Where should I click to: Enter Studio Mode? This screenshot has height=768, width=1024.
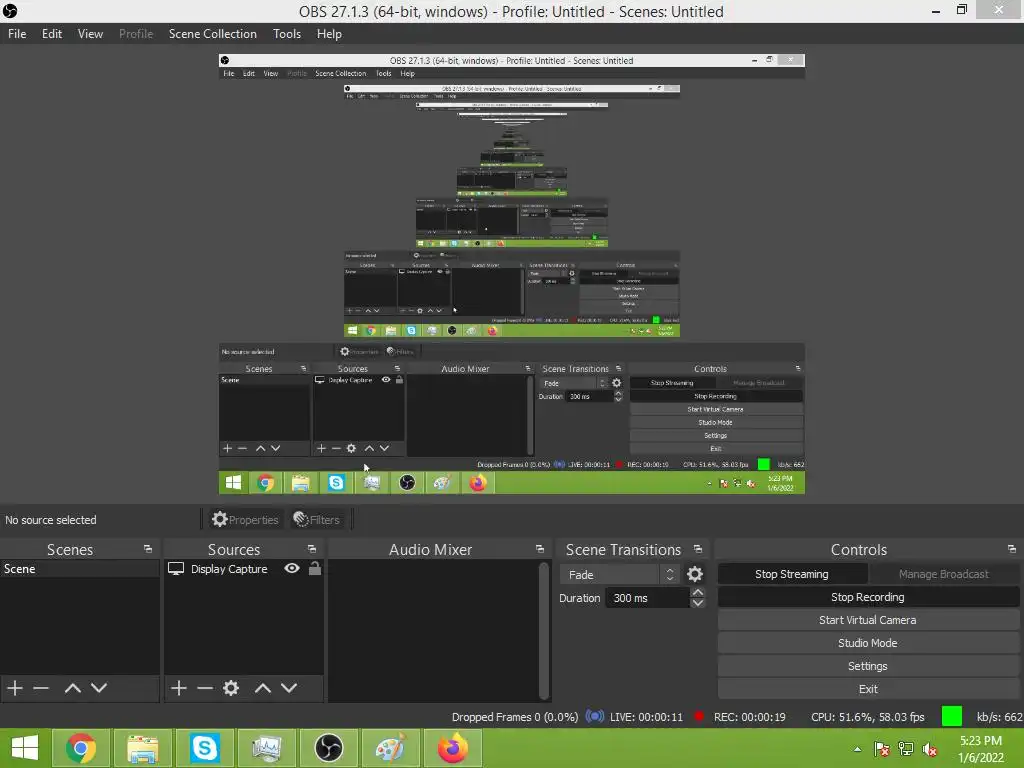click(868, 643)
